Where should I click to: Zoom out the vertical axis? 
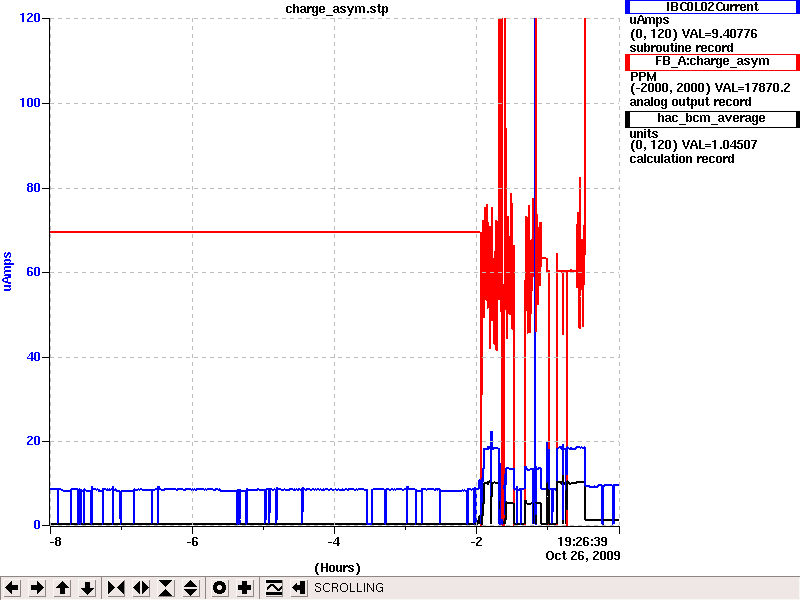click(x=191, y=588)
